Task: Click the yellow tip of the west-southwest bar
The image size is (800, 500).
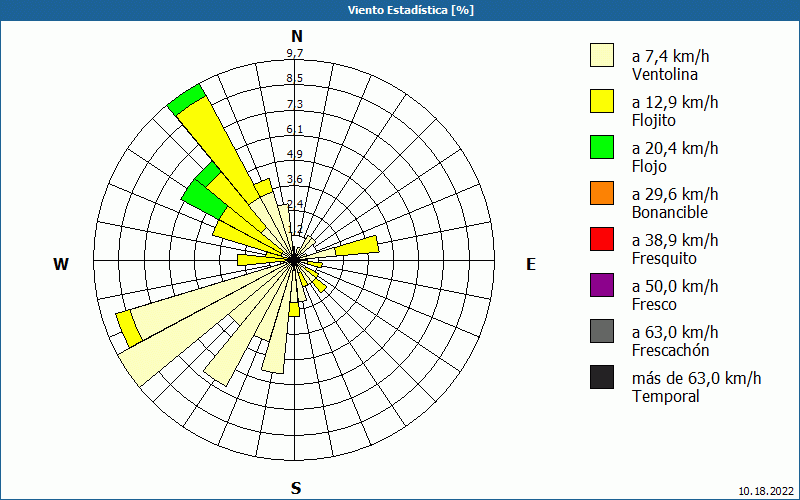Action: coord(129,329)
